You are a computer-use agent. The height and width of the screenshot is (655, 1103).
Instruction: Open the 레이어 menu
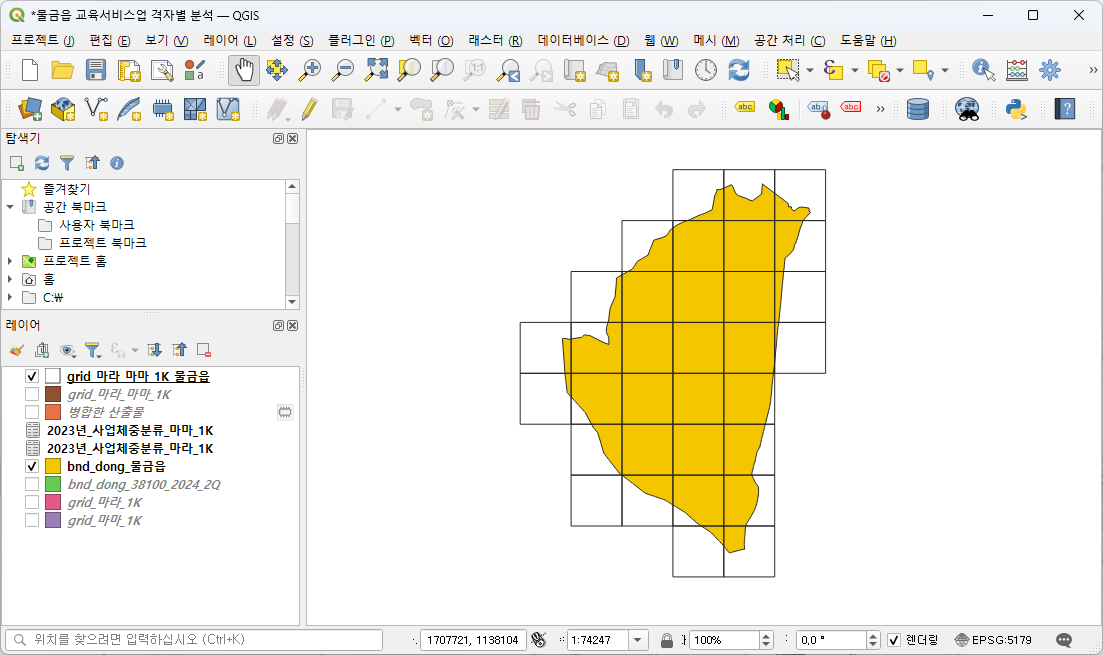pyautogui.click(x=229, y=41)
